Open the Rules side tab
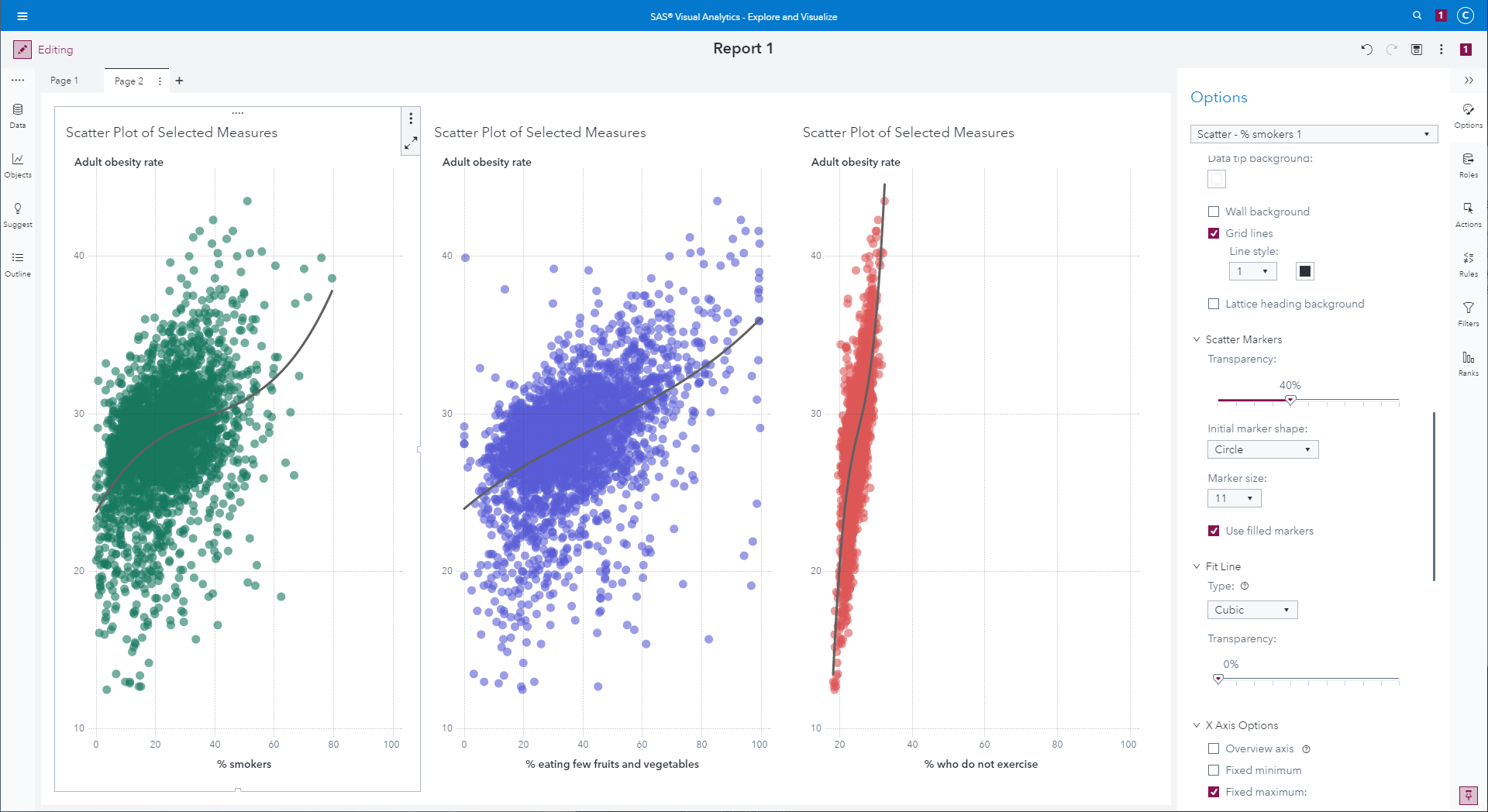Viewport: 1488px width, 812px height. click(1469, 263)
